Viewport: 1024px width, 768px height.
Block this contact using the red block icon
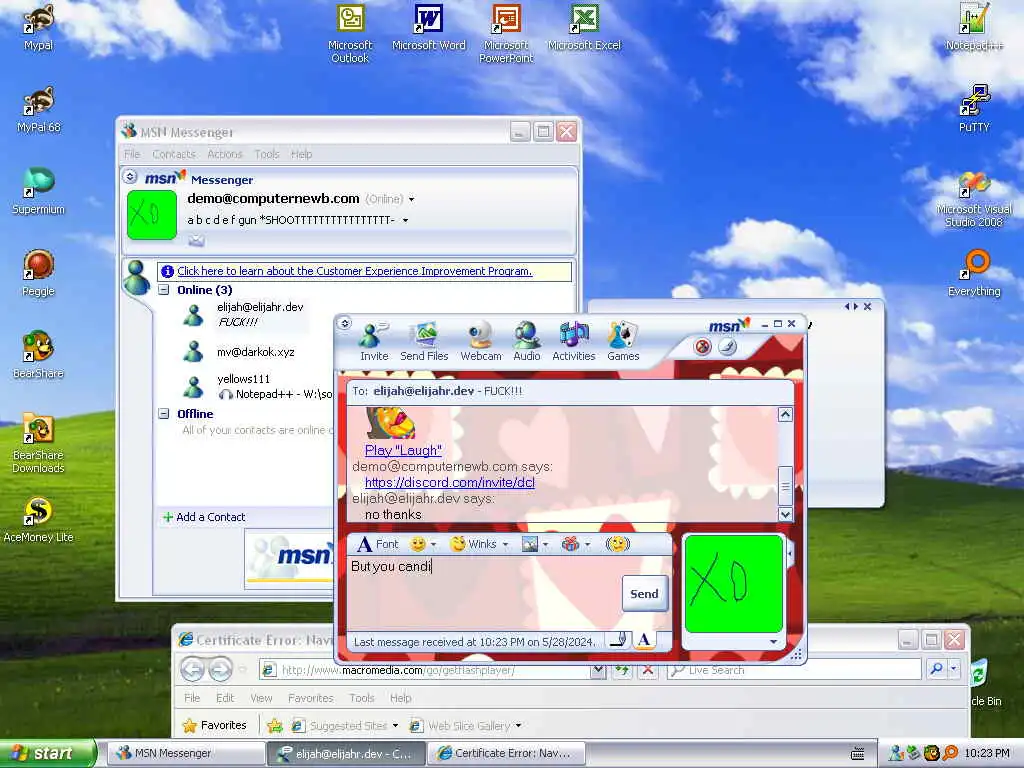click(703, 346)
